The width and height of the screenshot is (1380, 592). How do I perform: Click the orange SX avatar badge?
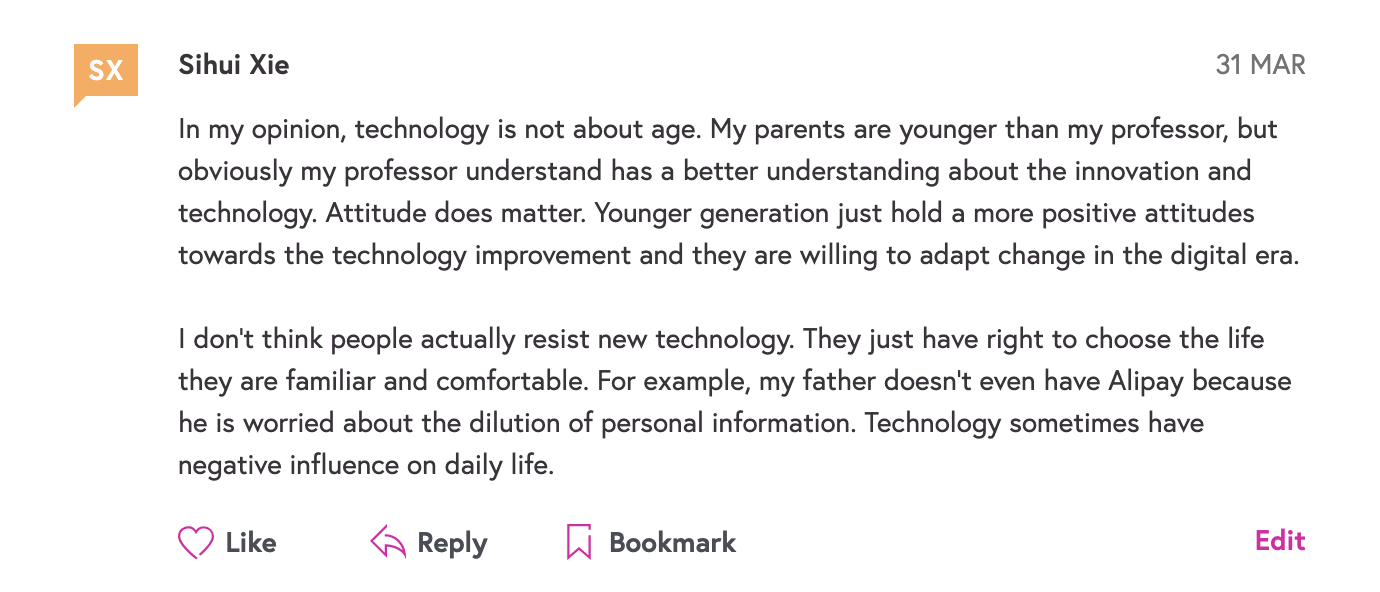tap(105, 72)
